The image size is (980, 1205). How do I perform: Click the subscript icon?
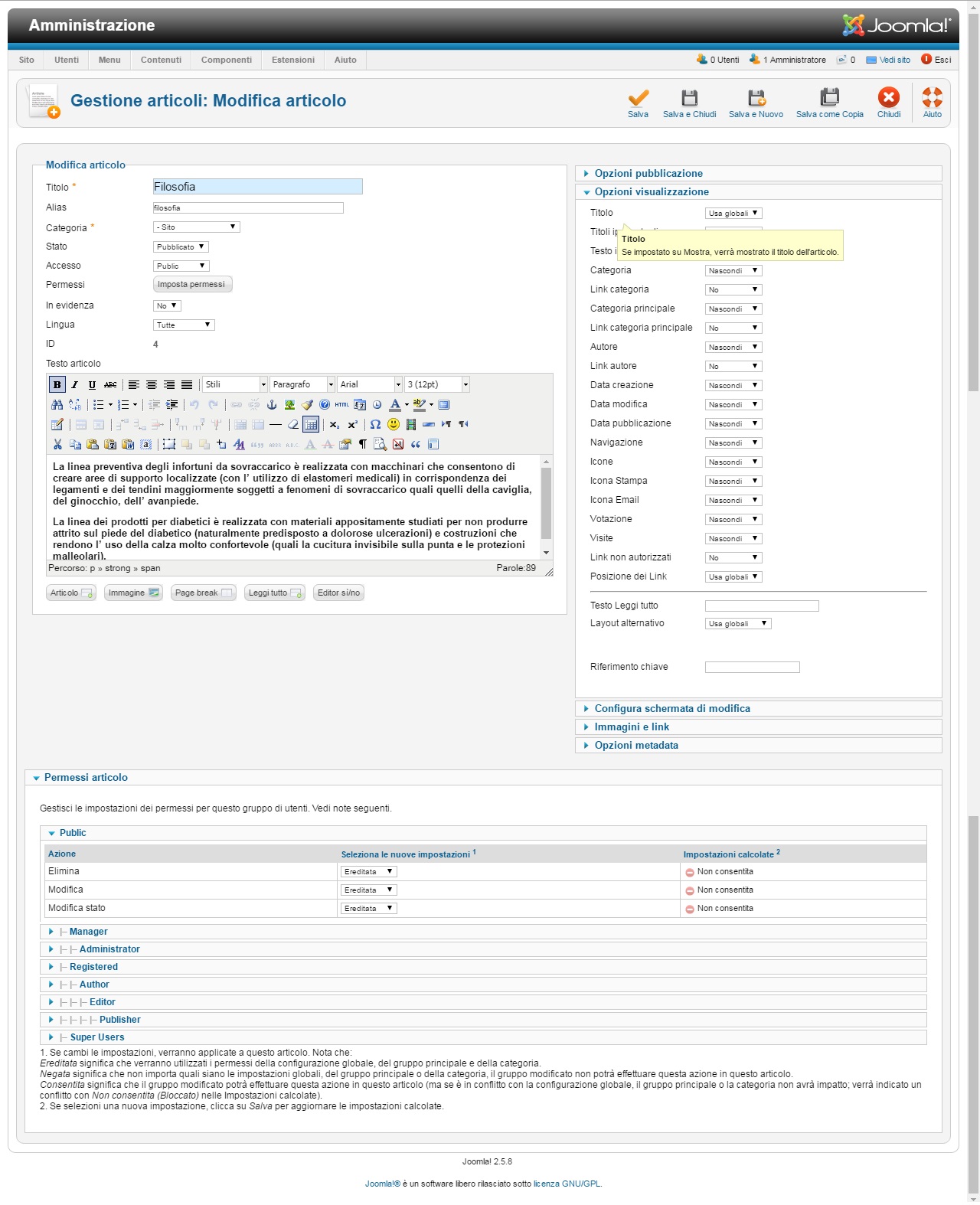(335, 424)
